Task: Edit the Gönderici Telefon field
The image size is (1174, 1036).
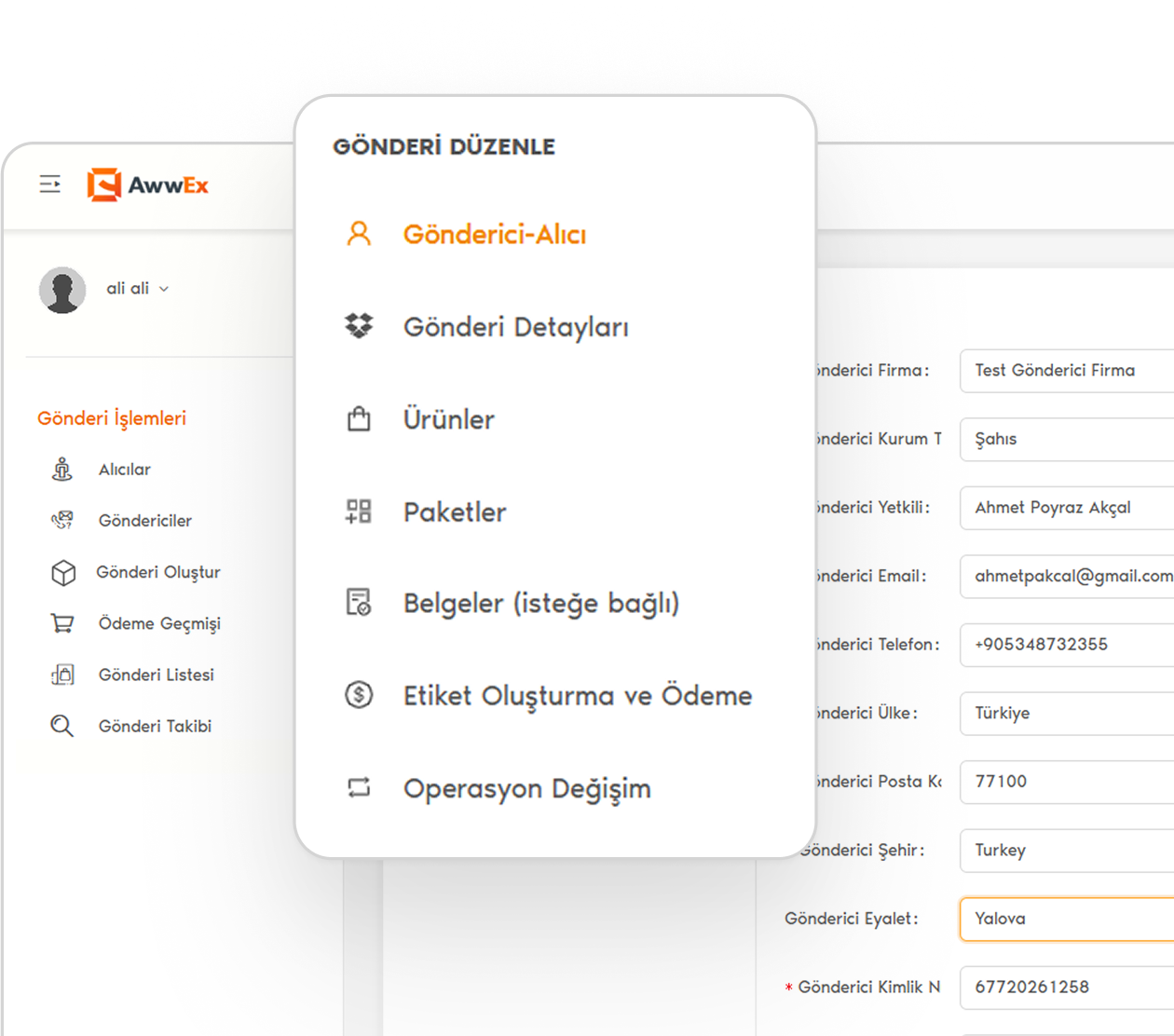Action: point(1067,645)
